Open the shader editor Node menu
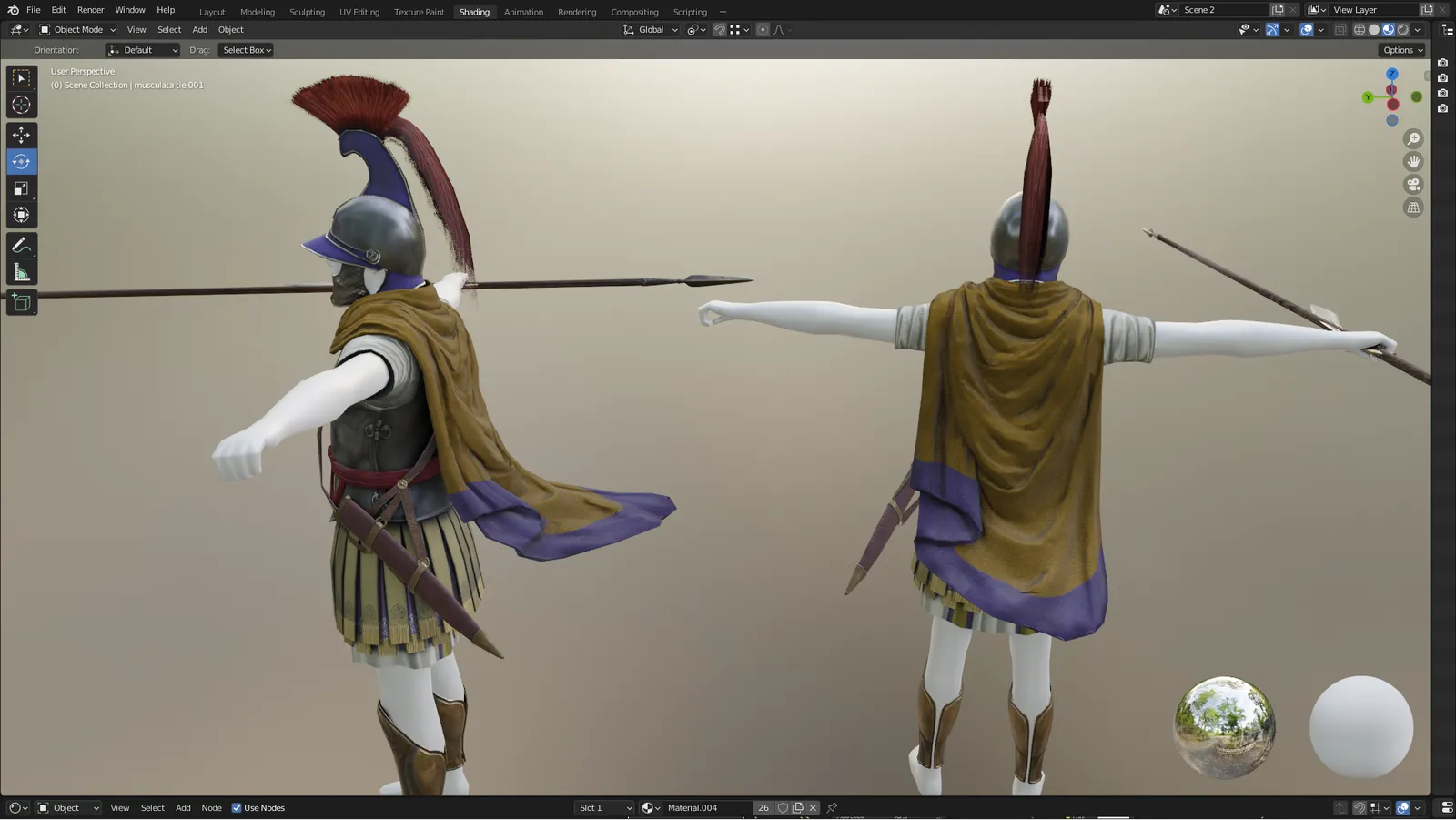This screenshot has width=1456, height=820. tap(211, 808)
